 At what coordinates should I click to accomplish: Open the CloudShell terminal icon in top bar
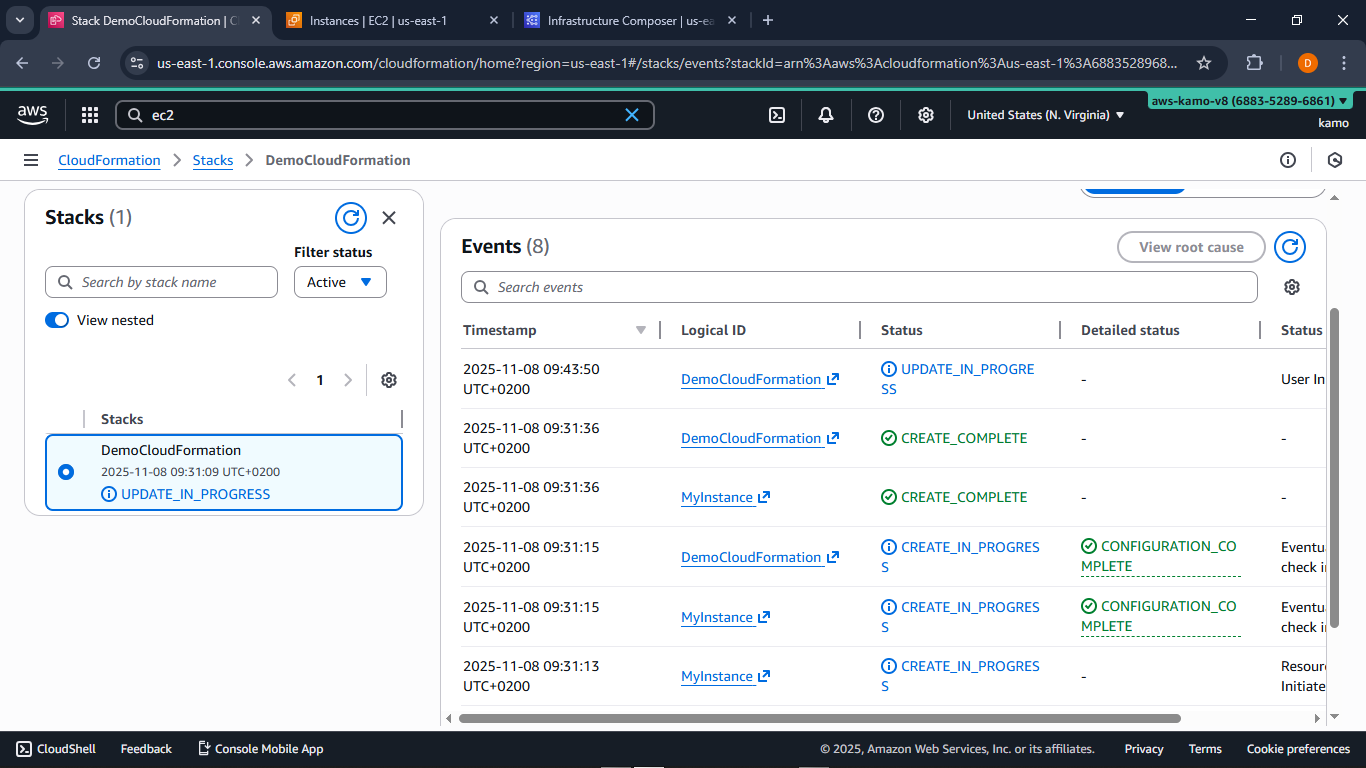click(777, 115)
